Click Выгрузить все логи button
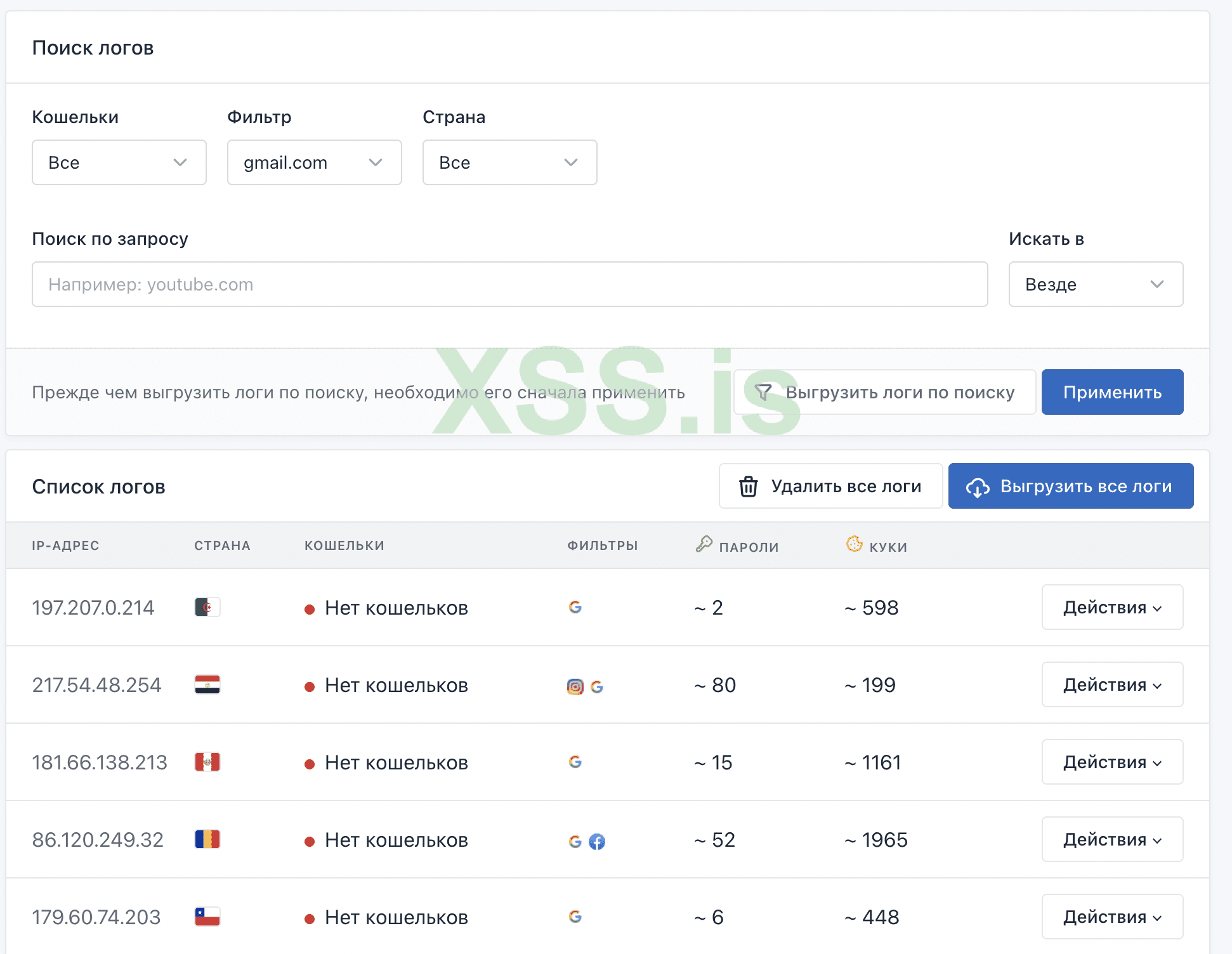This screenshot has height=954, width=1232. pos(1070,486)
